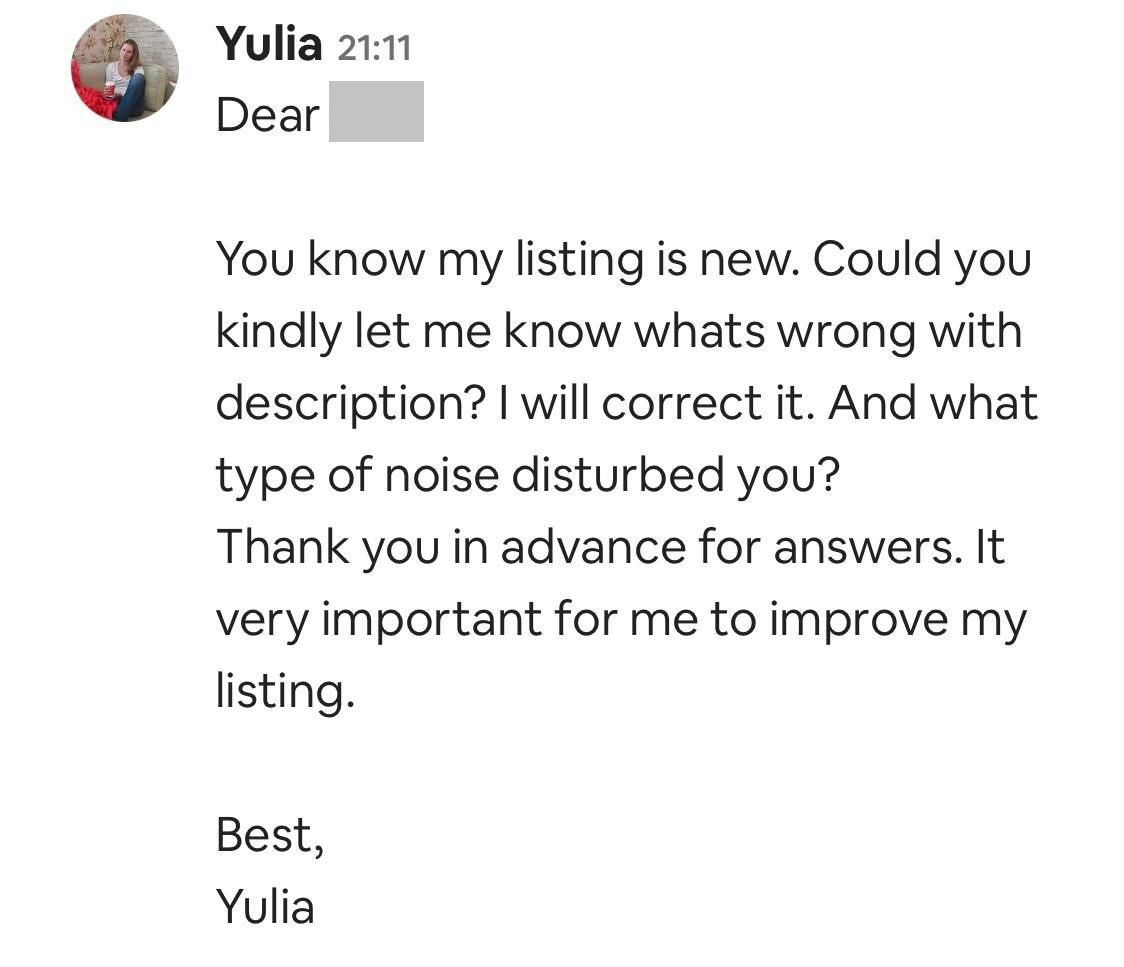Image resolution: width=1124 pixels, height=967 pixels.
Task: Click the Yulia signature at the bottom
Action: tap(265, 907)
